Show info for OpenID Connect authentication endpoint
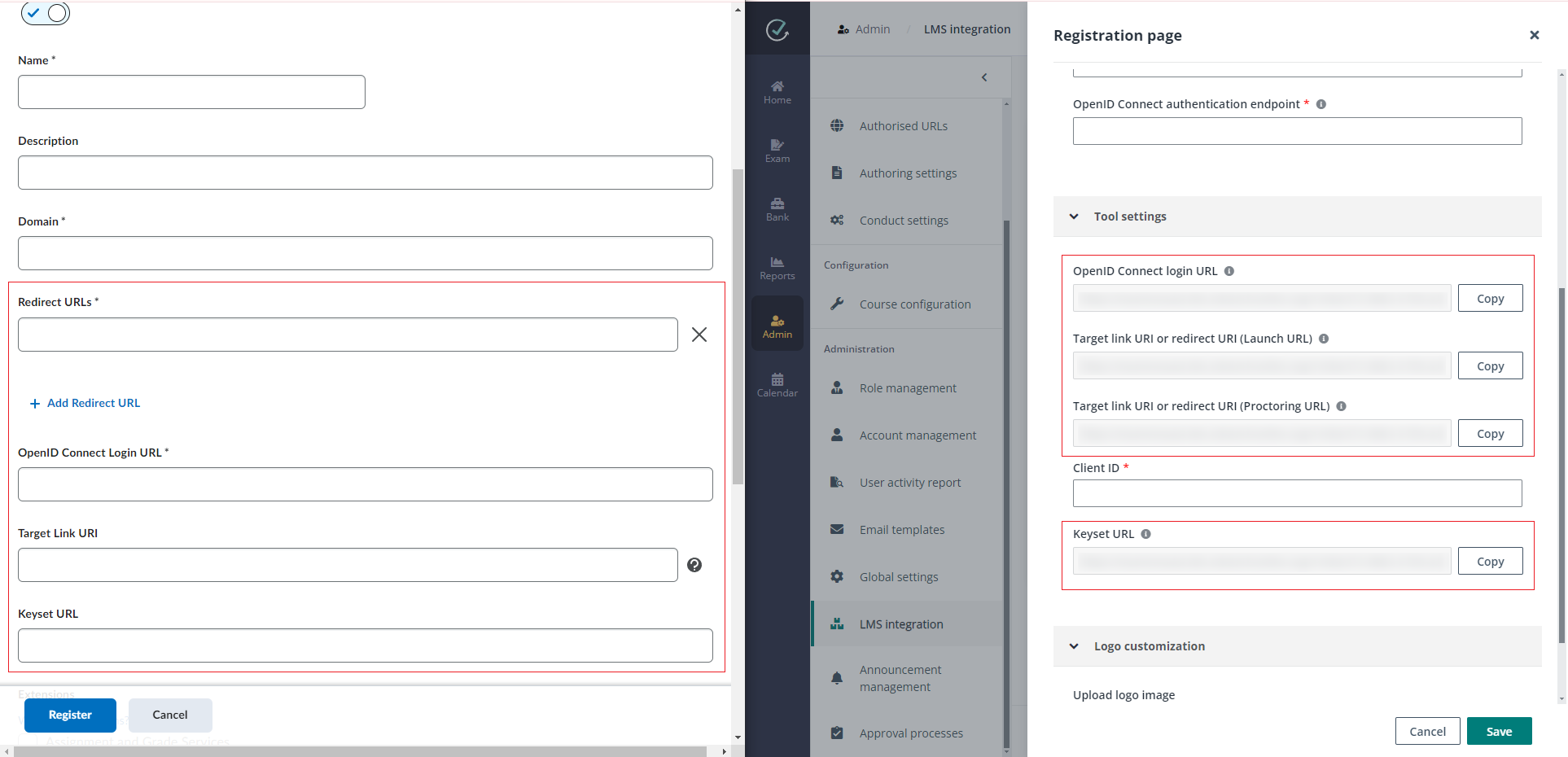1568x757 pixels. click(1321, 104)
